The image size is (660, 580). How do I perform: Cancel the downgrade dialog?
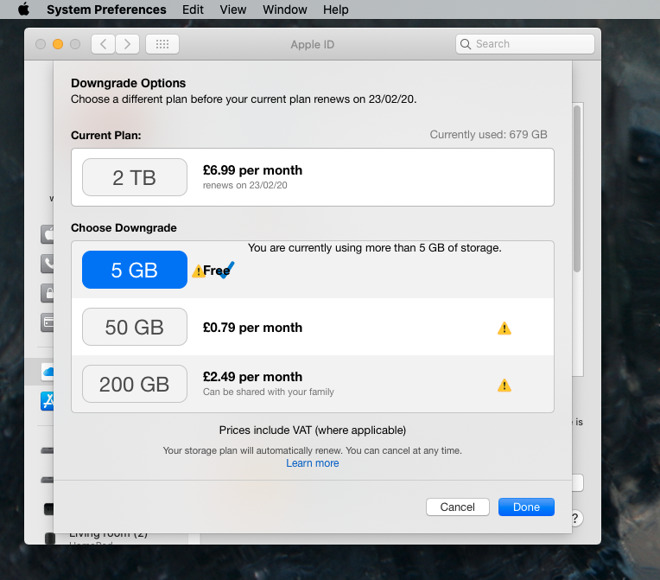pos(457,507)
